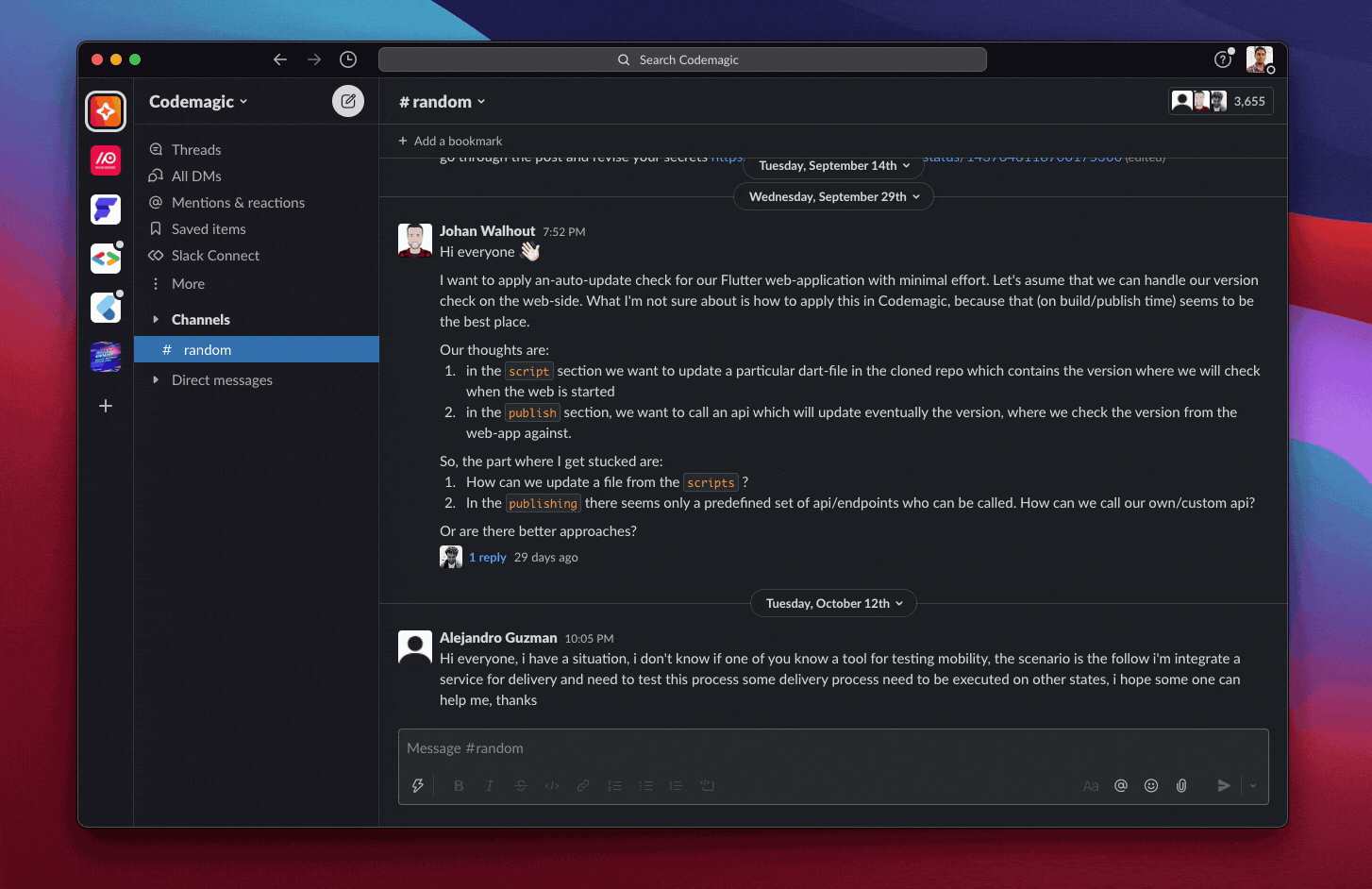Expand the Direct messages section triangle
Image resolution: width=1372 pixels, height=889 pixels.
[156, 380]
